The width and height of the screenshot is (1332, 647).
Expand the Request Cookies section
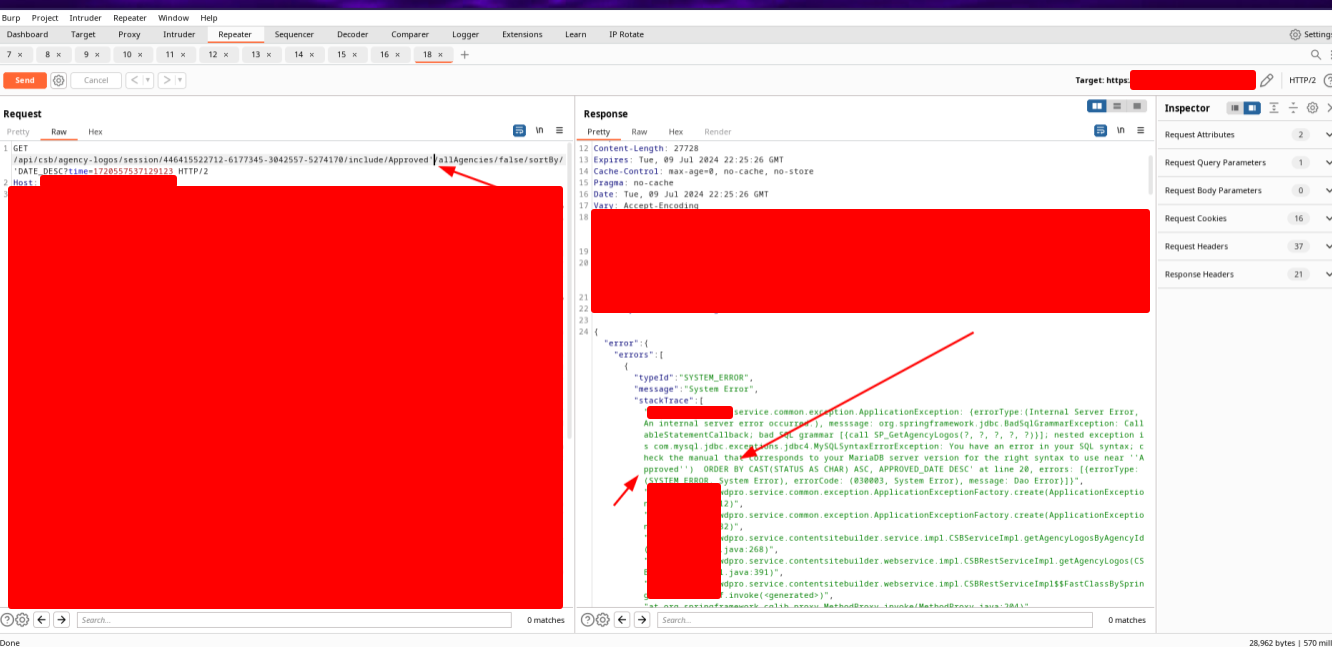[x=1328, y=218]
